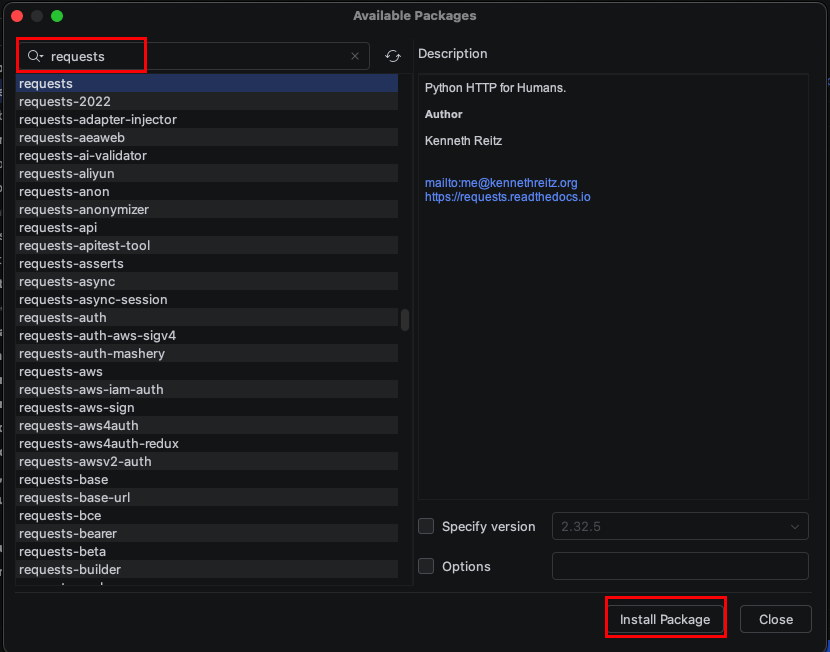Open the requests.readthedocs.io link

pyautogui.click(x=507, y=197)
